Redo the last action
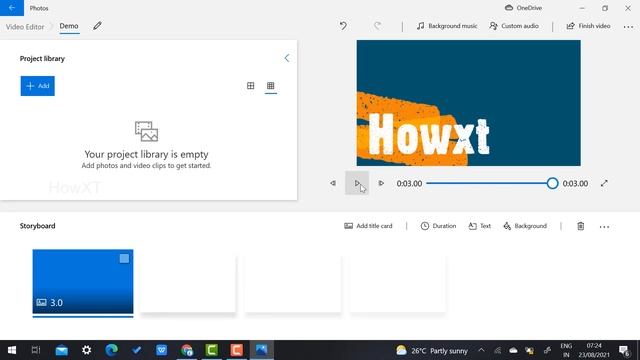640x360 pixels. pyautogui.click(x=378, y=26)
